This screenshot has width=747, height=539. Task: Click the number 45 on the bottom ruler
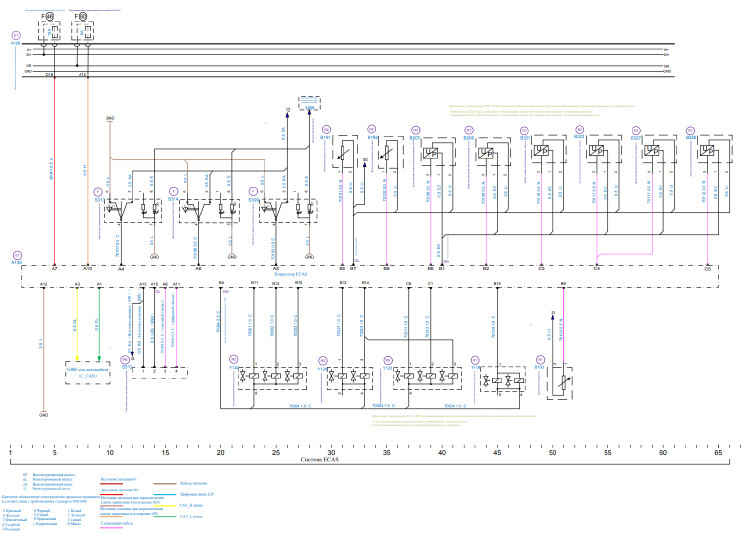497,453
